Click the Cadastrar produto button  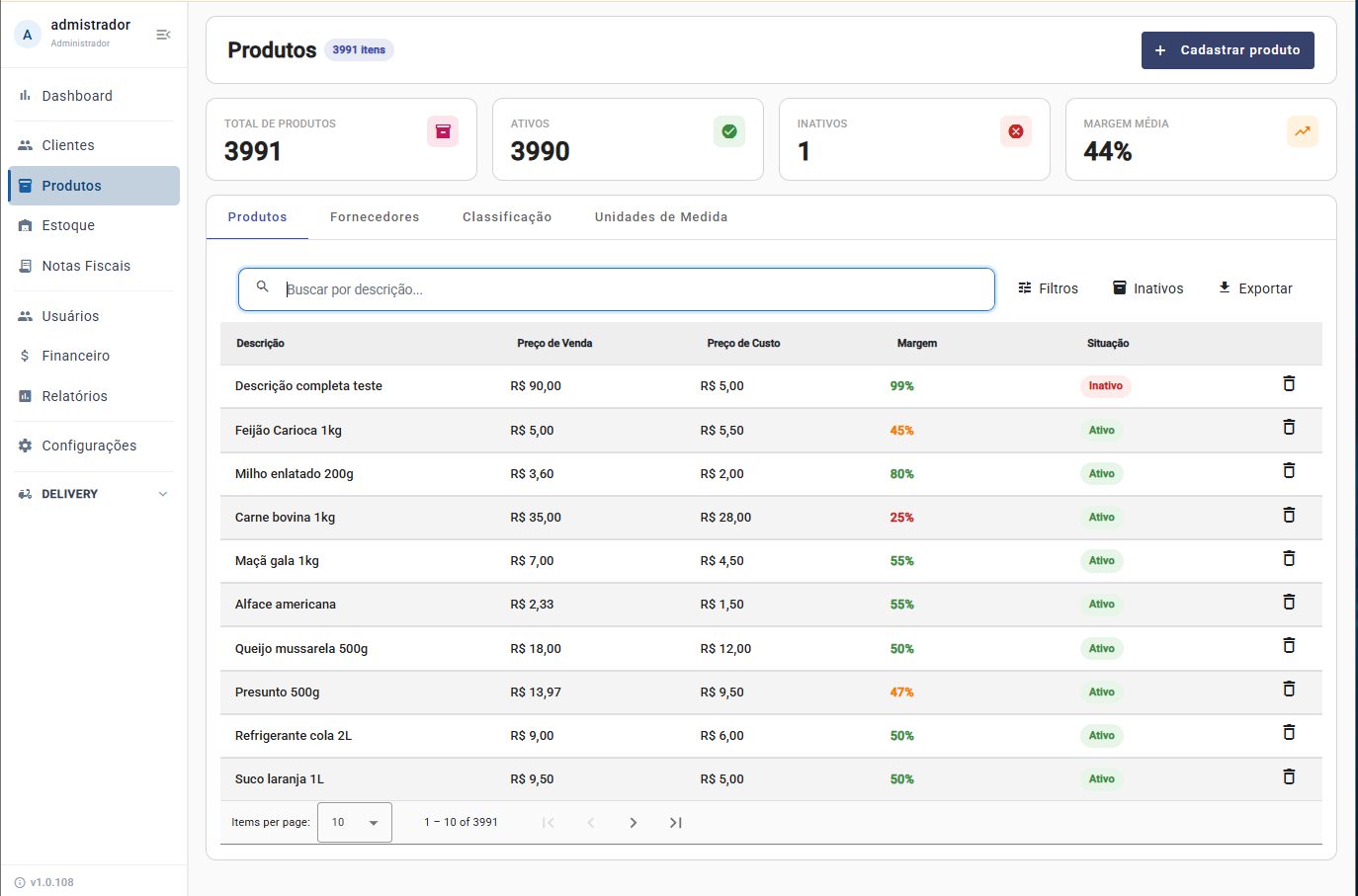[1228, 50]
